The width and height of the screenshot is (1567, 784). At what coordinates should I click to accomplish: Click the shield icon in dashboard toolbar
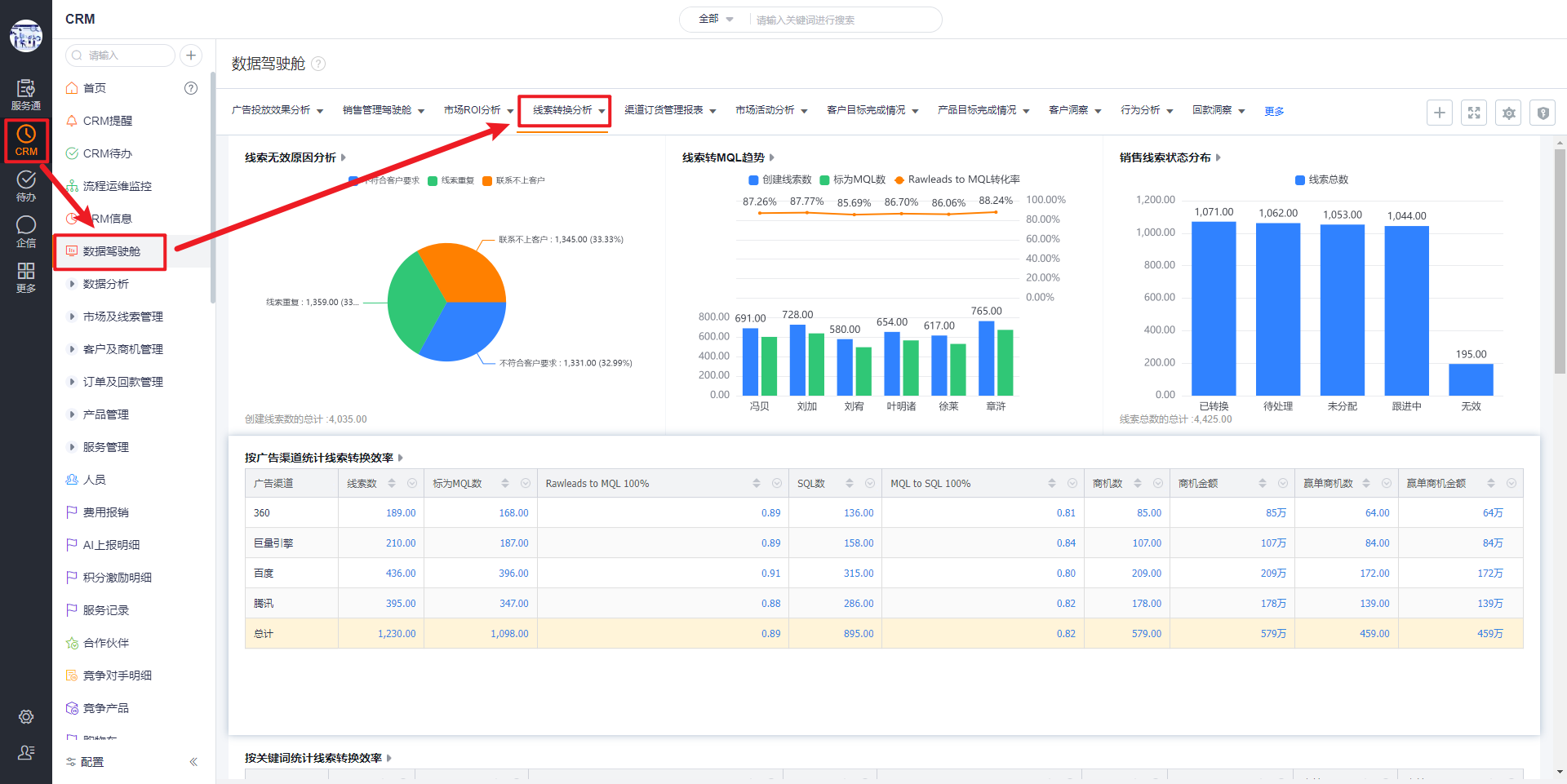[1543, 113]
